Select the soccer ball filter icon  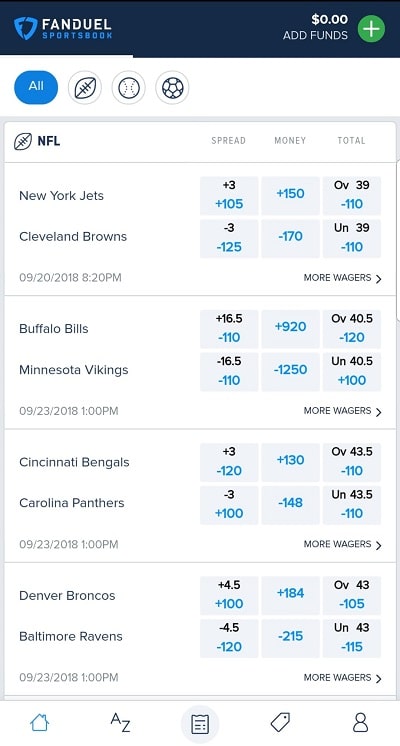point(172,88)
